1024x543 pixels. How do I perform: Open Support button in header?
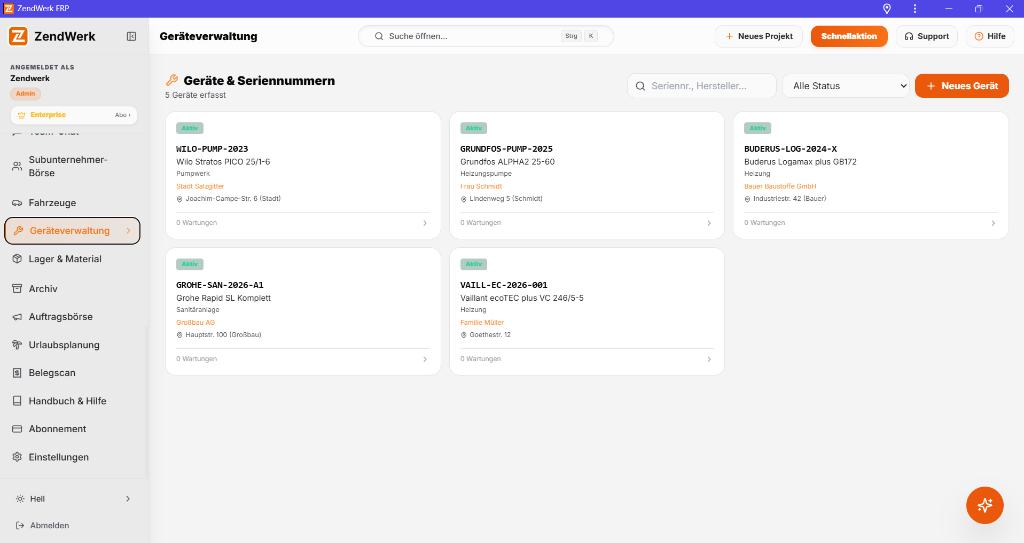pyautogui.click(x=927, y=37)
